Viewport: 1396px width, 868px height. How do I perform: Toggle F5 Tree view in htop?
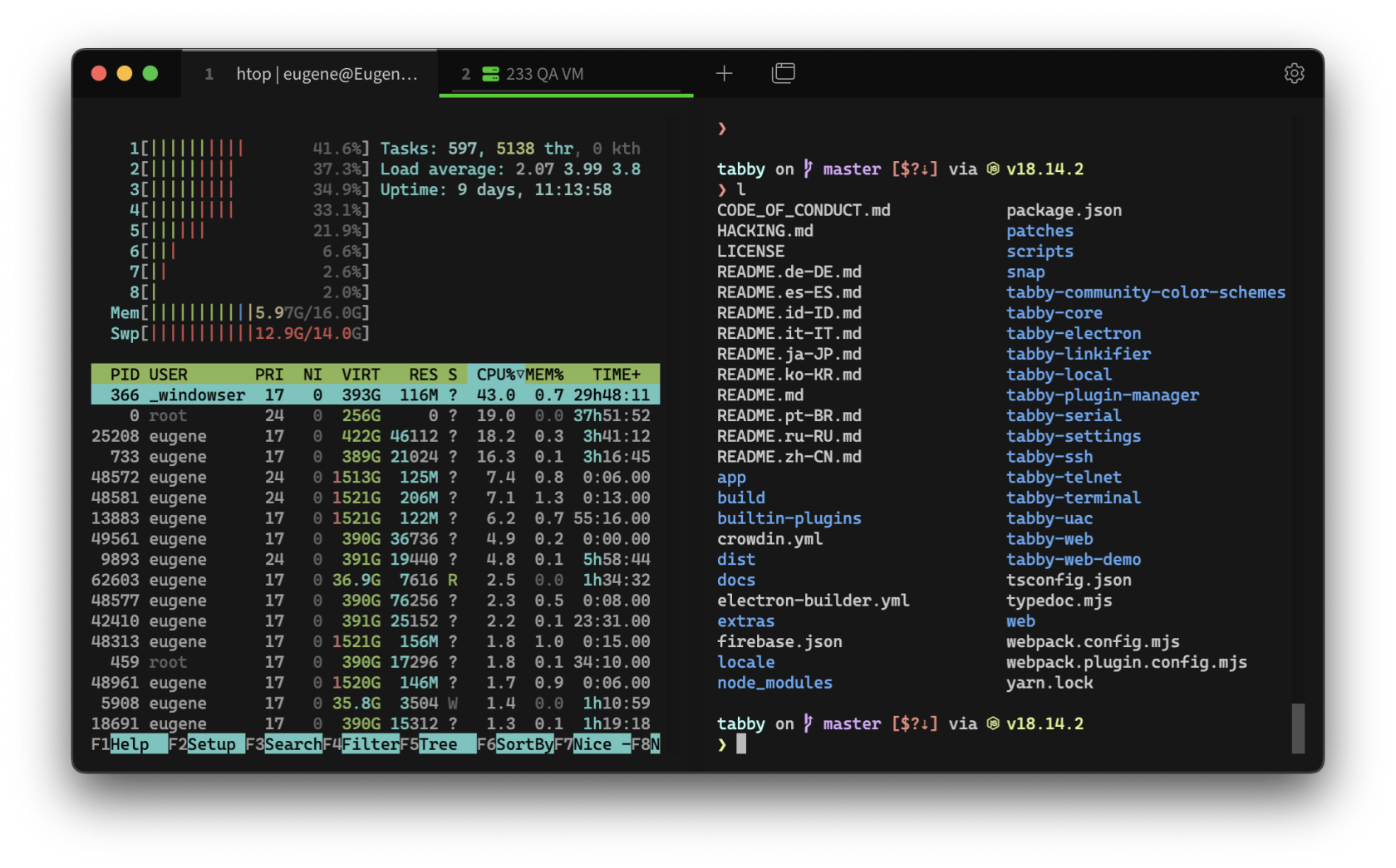tap(438, 744)
